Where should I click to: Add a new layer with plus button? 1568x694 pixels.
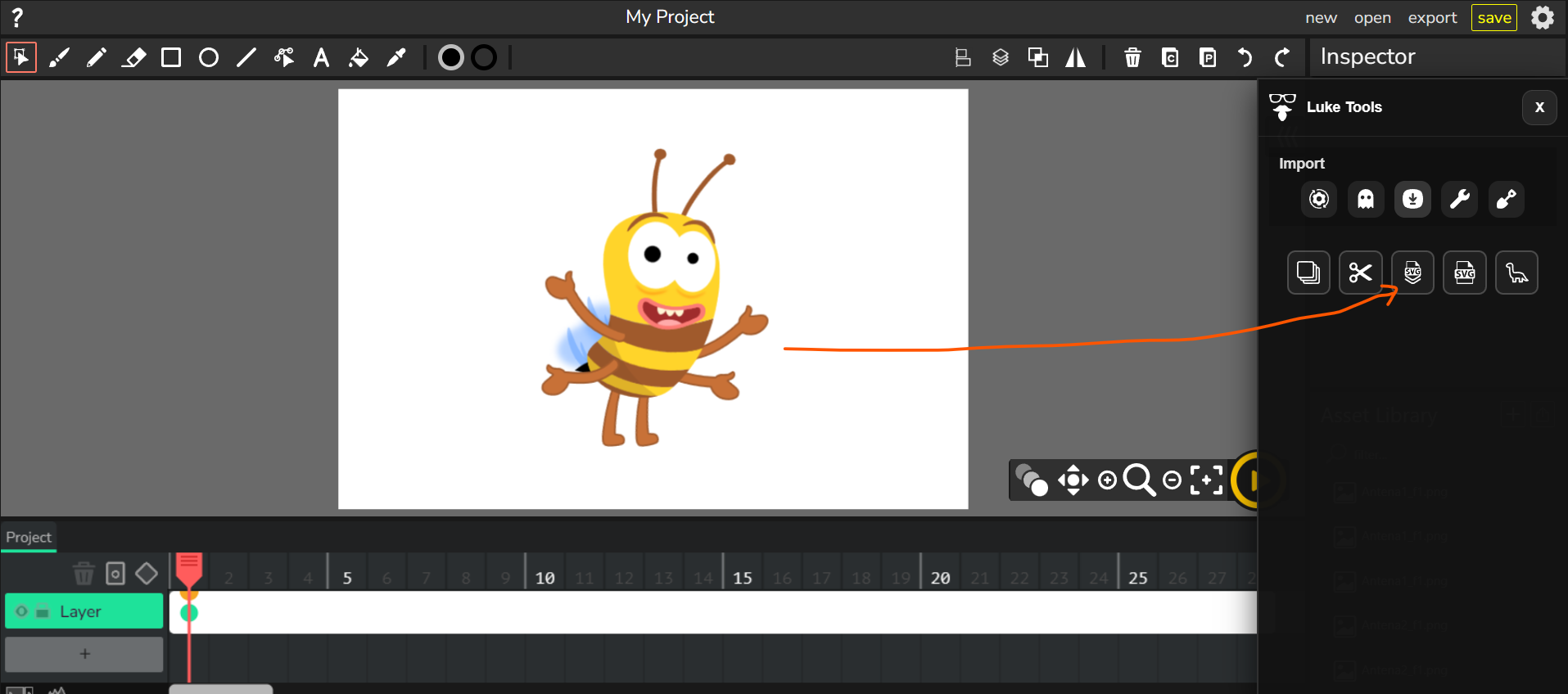click(x=84, y=654)
